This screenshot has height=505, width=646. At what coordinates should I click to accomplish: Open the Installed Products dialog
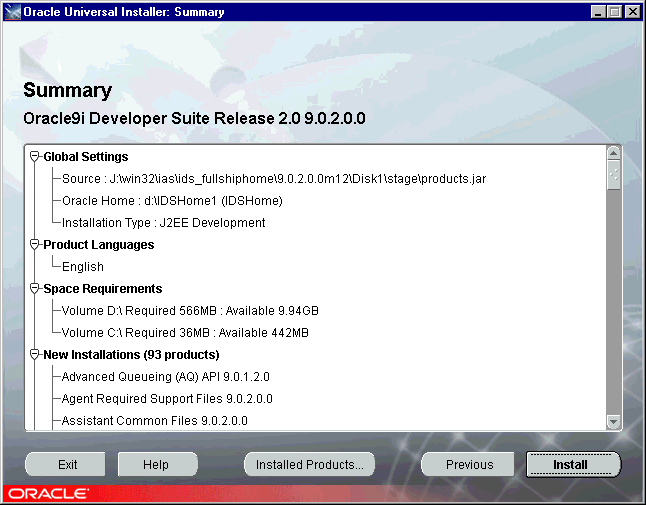309,464
